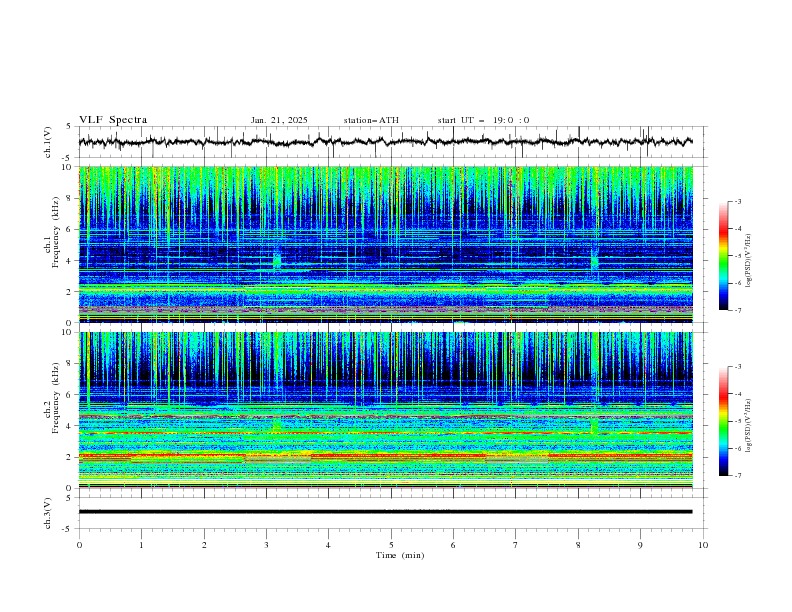
Task: Click the 'start UT = 19:0 :0' label
Action: (x=483, y=120)
